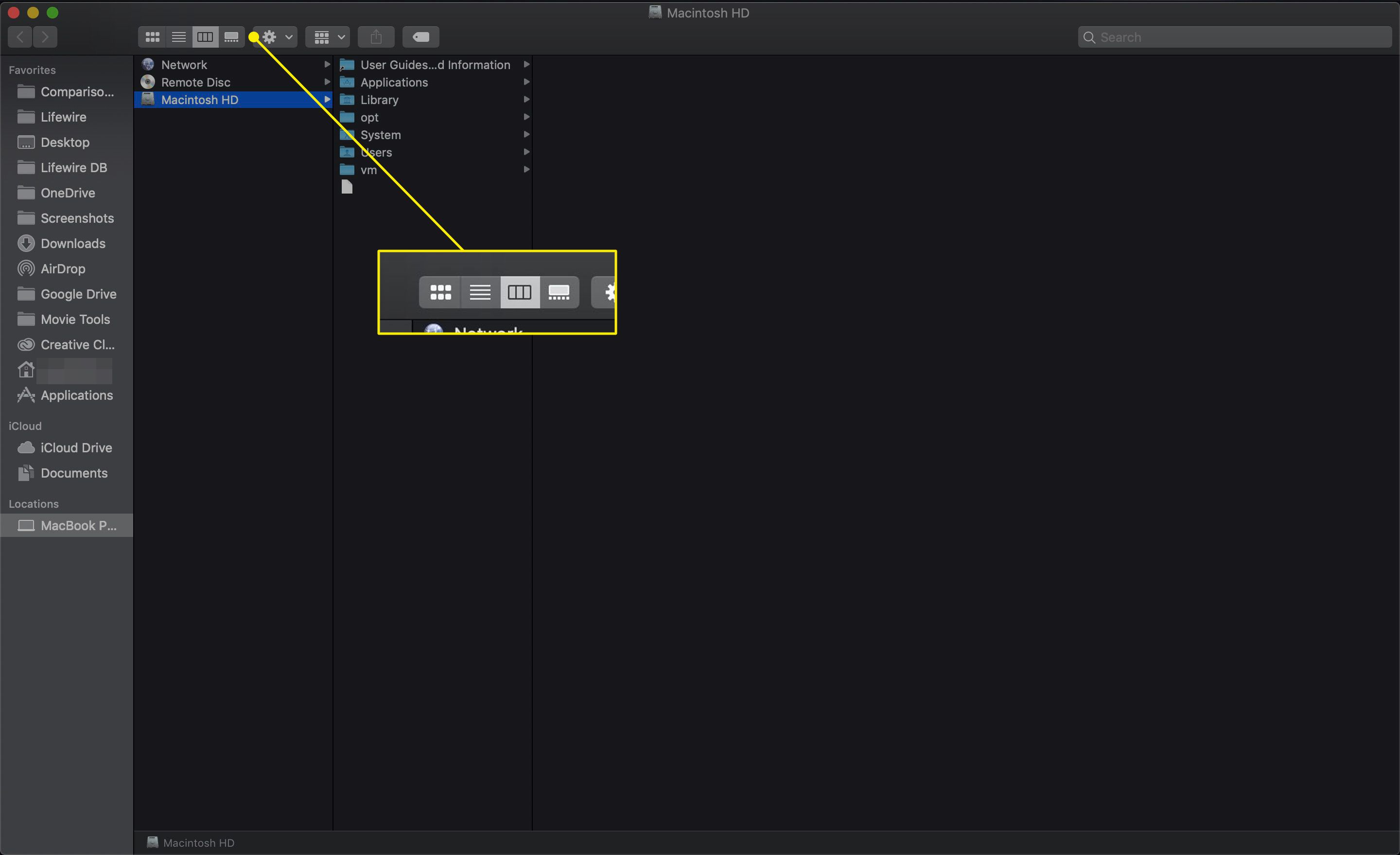Expand Library with its arrow
1400x855 pixels.
coord(526,100)
